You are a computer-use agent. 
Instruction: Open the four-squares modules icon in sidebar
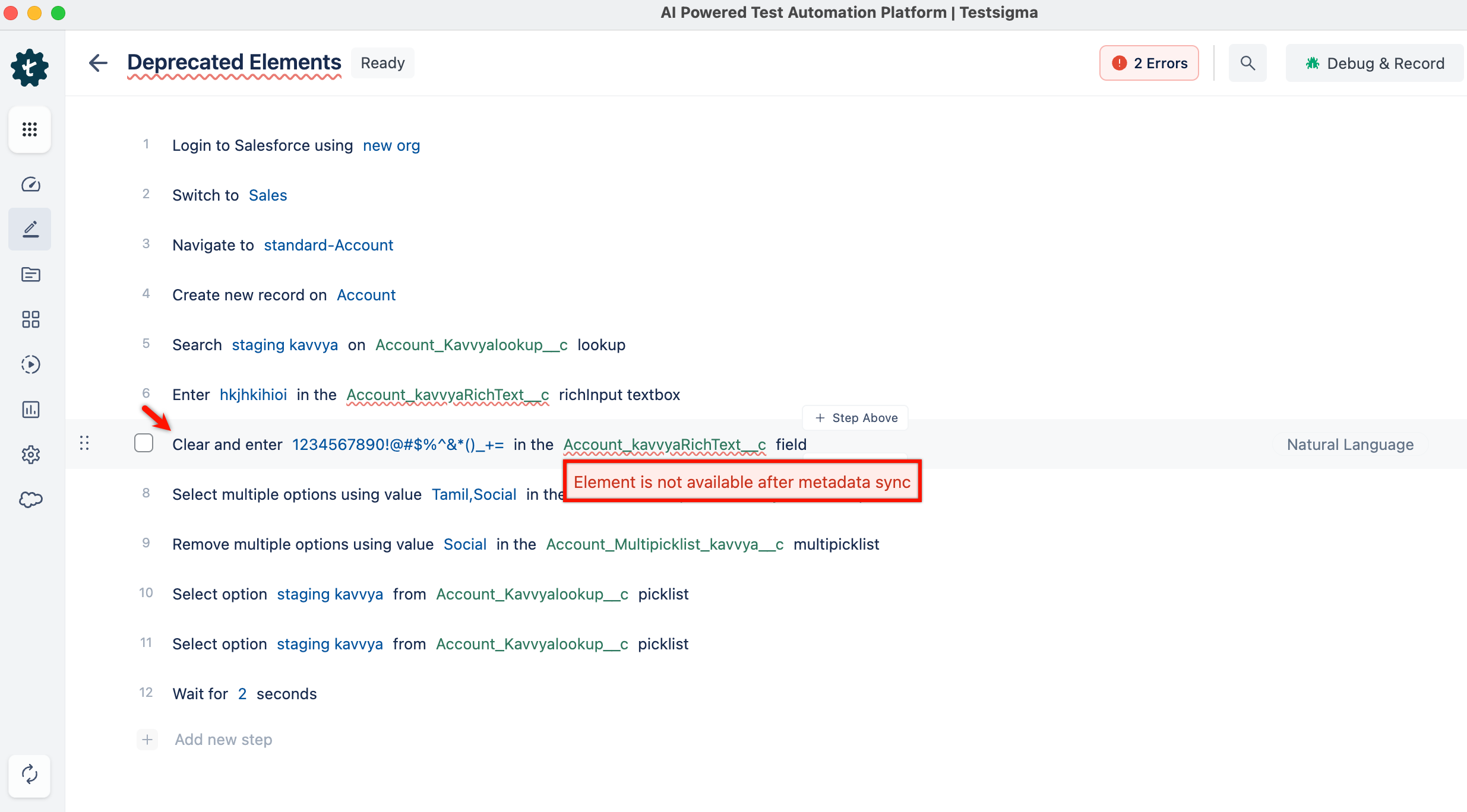[30, 319]
